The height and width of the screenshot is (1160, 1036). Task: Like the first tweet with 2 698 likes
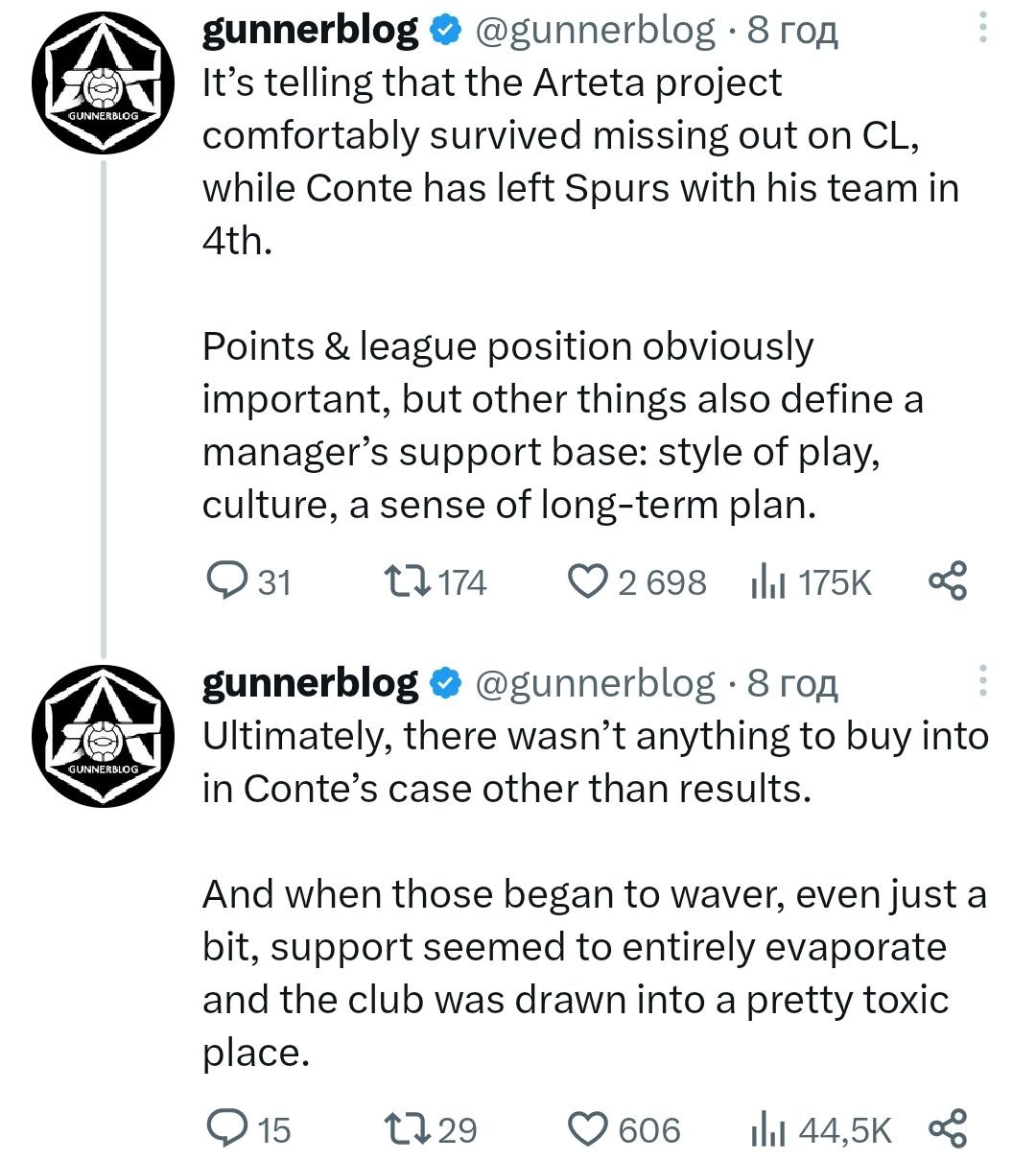click(588, 581)
